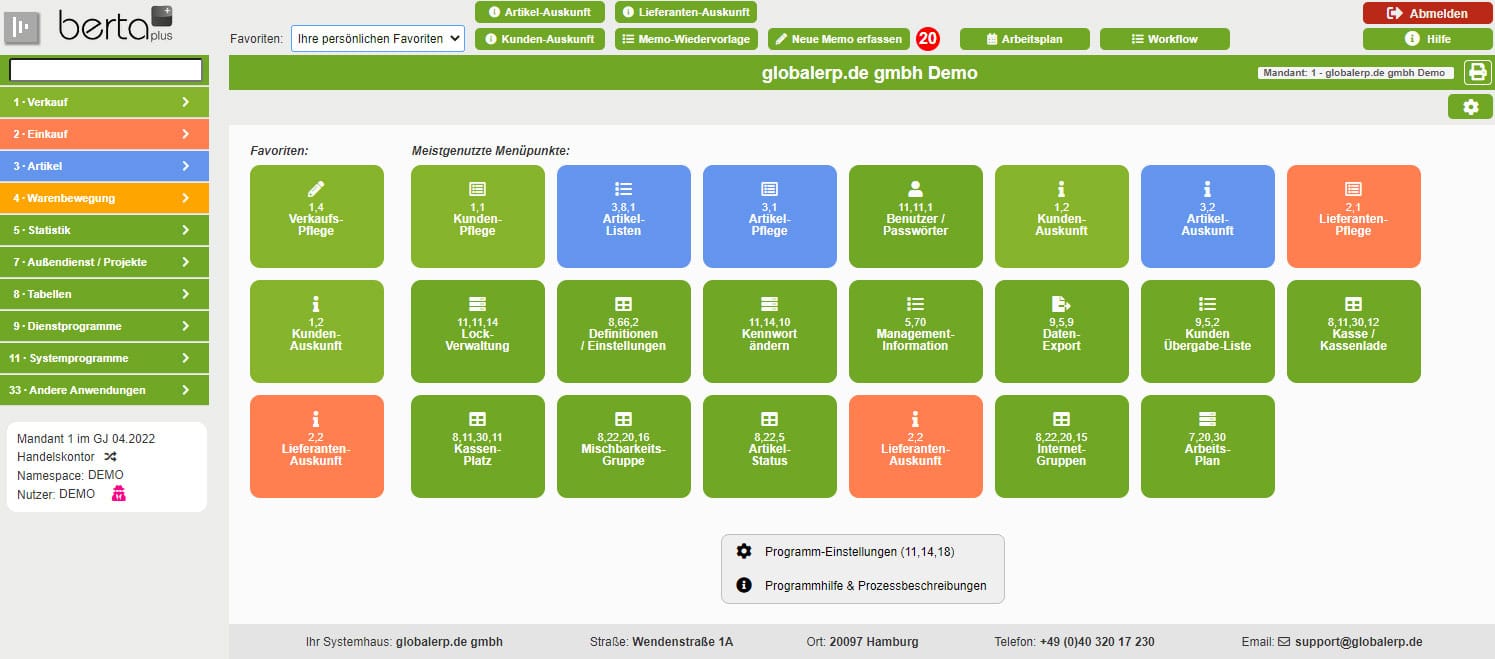Expand the 11 · Systemprogramme menu
The height and width of the screenshot is (659, 1495).
tap(104, 358)
